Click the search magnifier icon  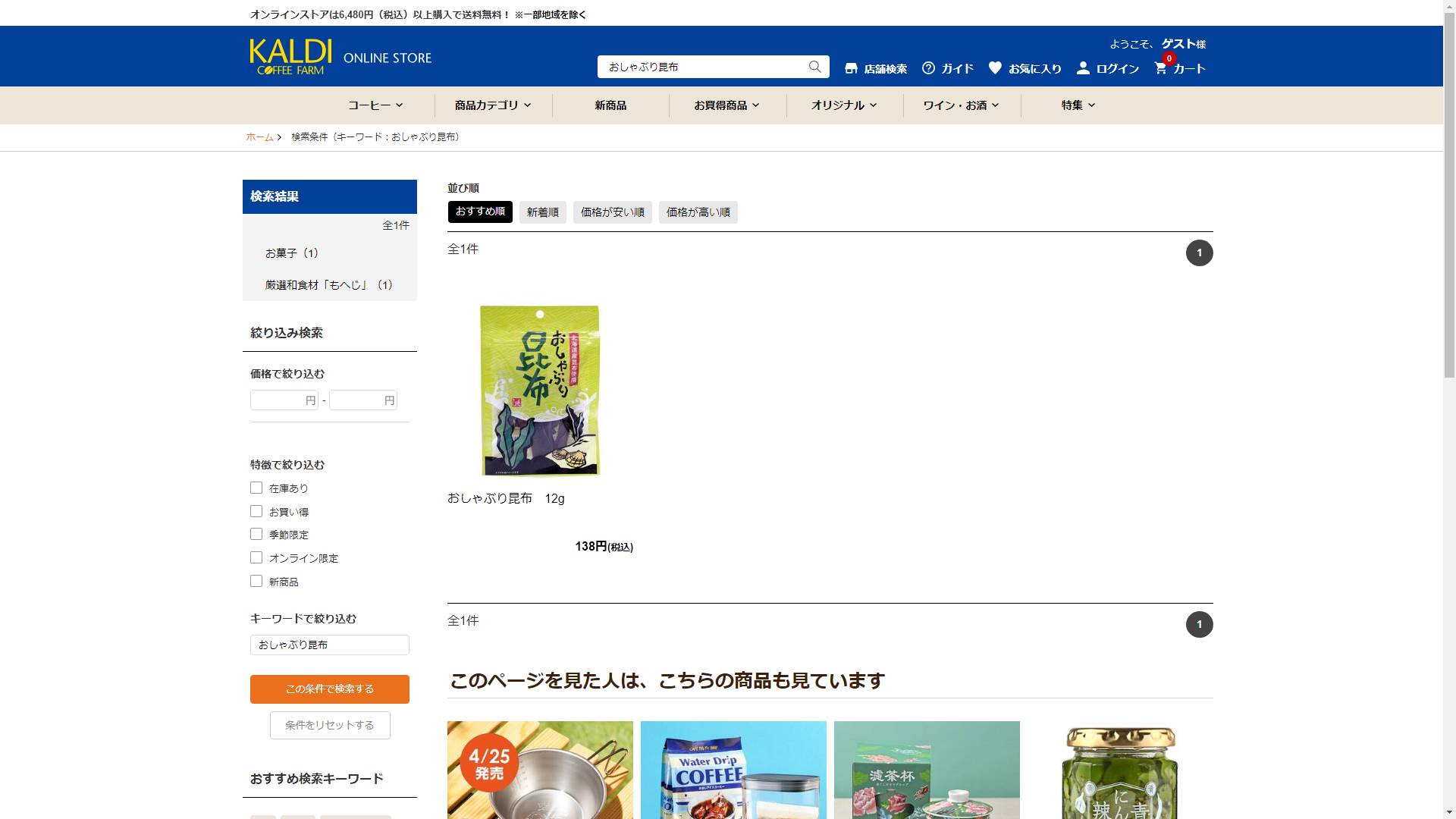tap(814, 67)
